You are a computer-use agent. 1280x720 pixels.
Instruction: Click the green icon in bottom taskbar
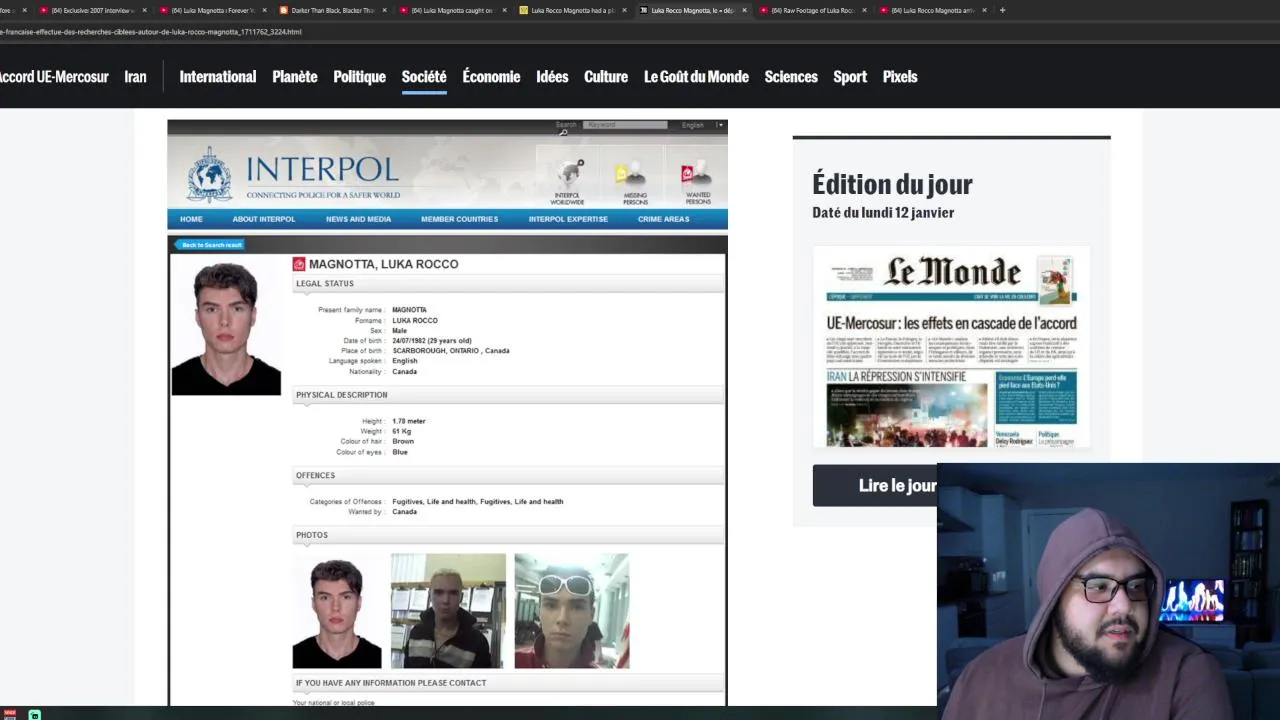[35, 714]
